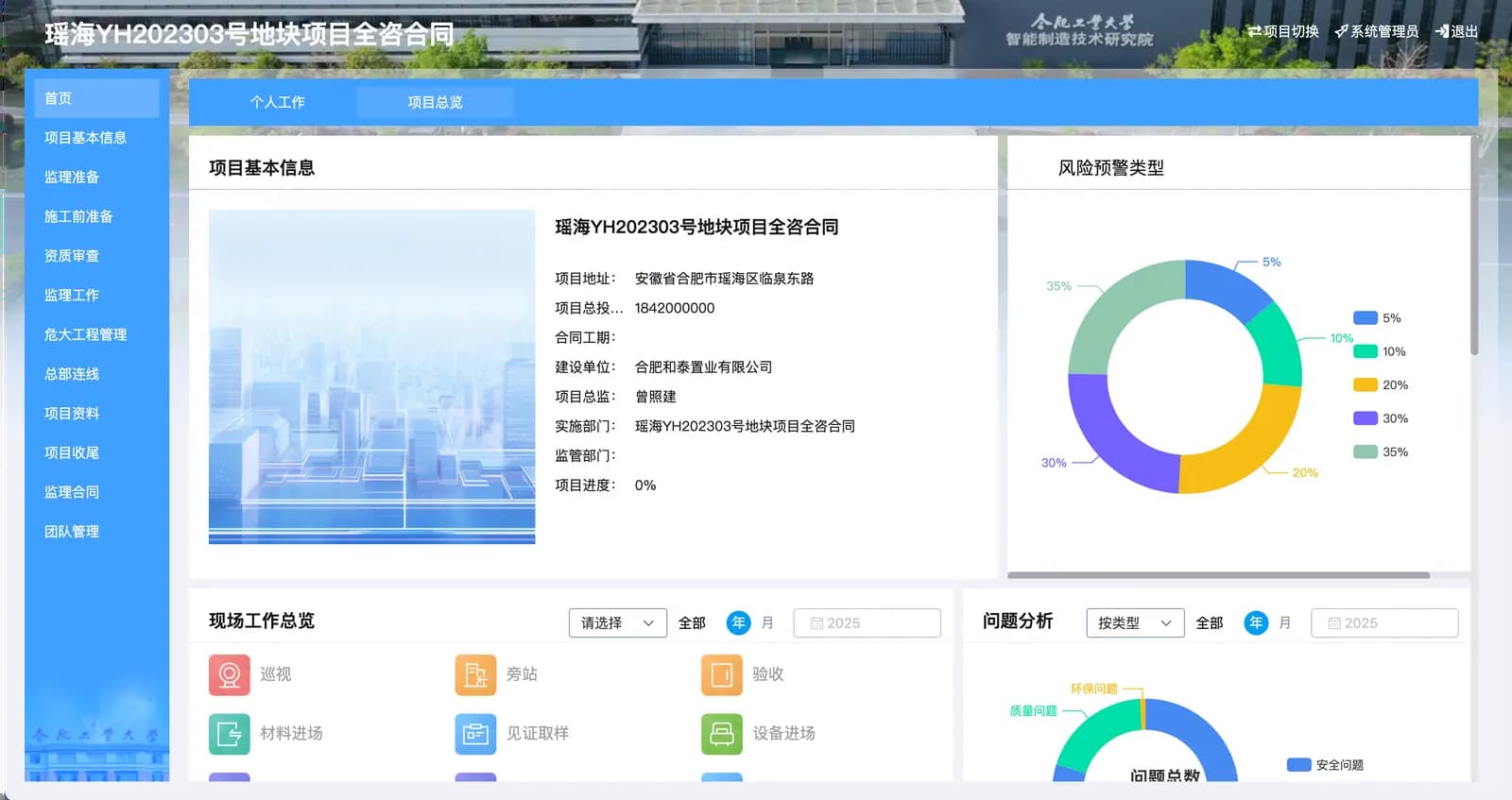Click calendar icon in 现场工作总览 date field

pyautogui.click(x=816, y=623)
